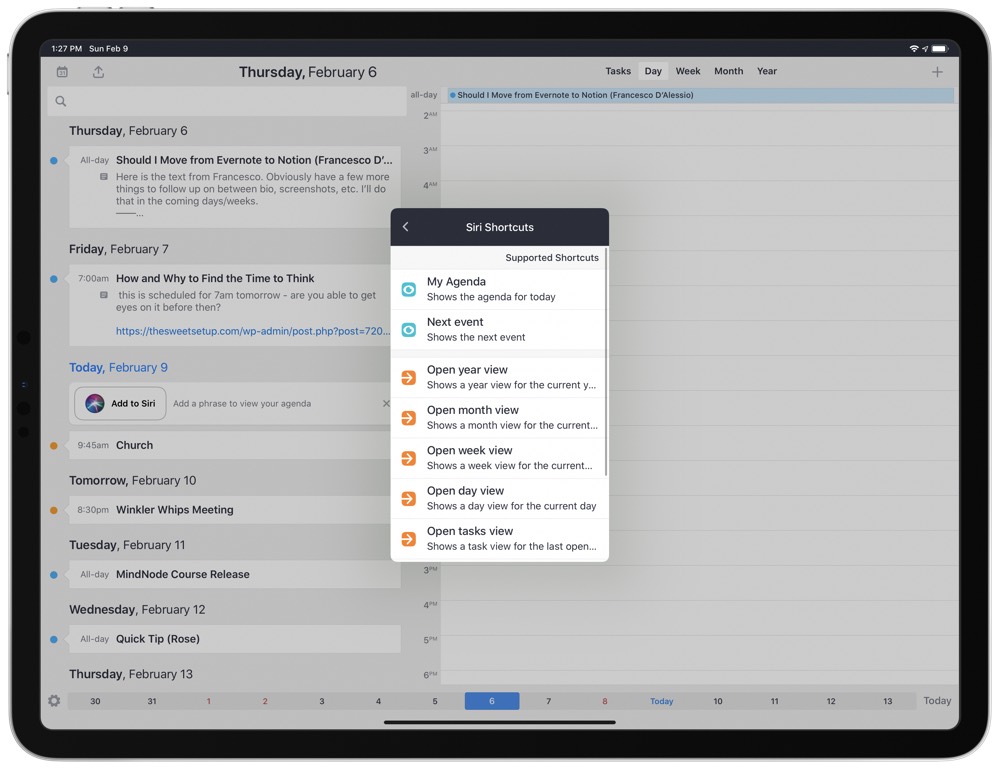The image size is (1000, 770).
Task: Select day 12 in the date strip
Action: (831, 701)
